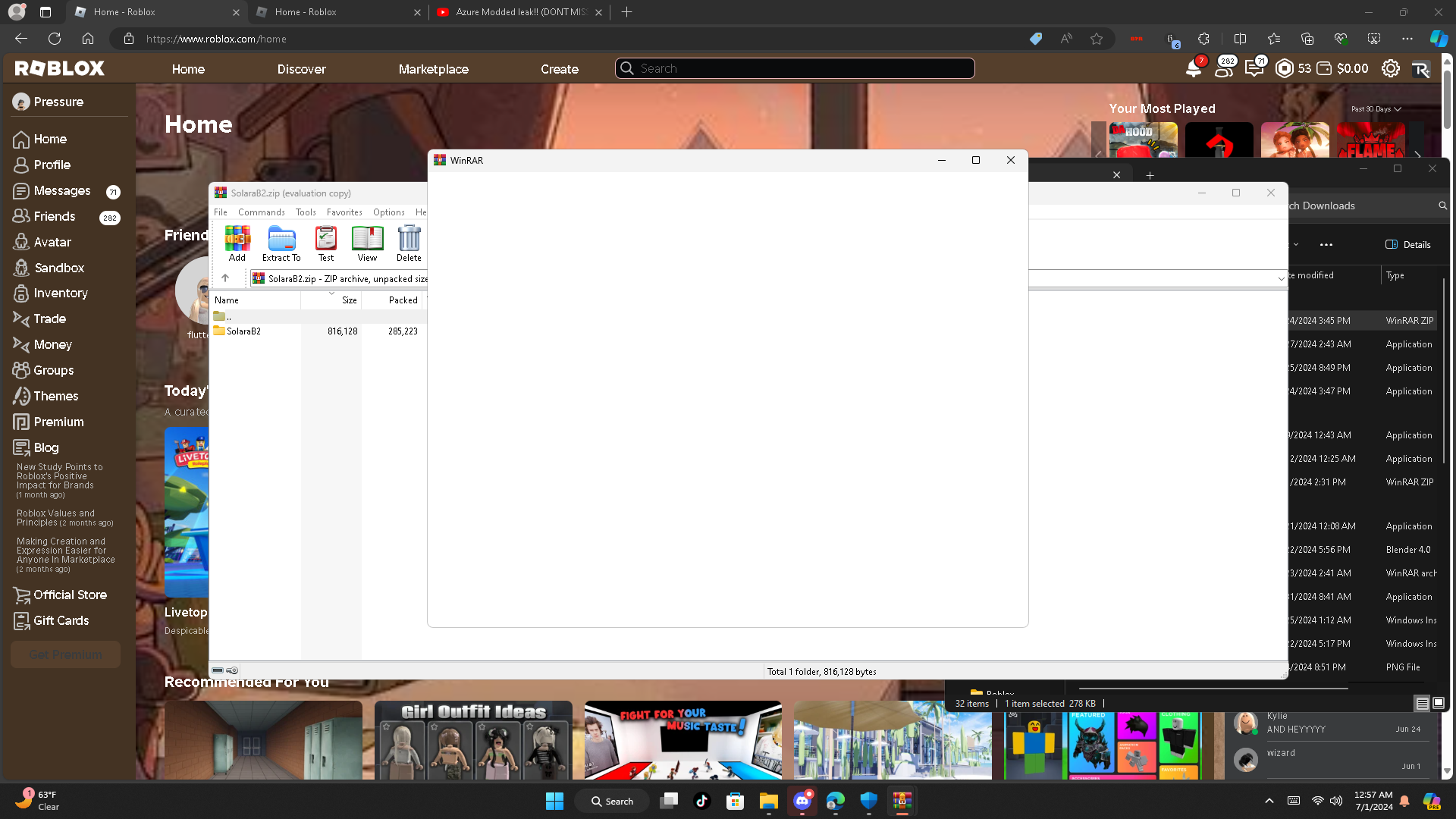1456x819 pixels.
Task: Open the Copilot sidebar in Edge
Action: tap(1439, 39)
